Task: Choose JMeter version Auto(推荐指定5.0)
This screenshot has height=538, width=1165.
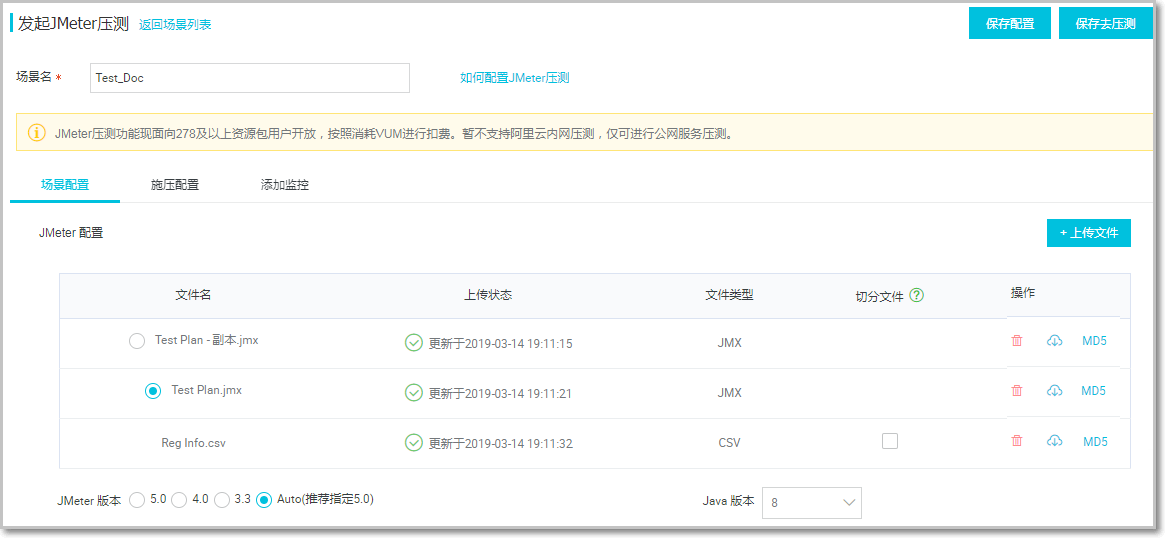Action: pyautogui.click(x=264, y=501)
